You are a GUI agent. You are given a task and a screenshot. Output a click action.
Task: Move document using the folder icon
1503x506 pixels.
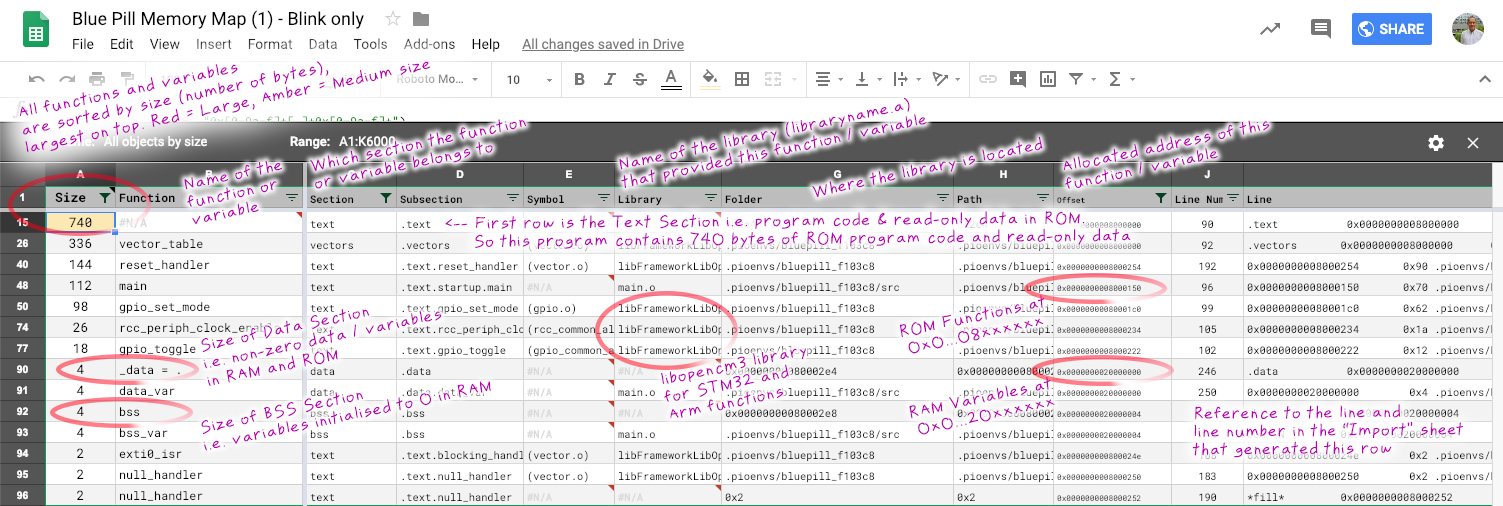click(421, 19)
